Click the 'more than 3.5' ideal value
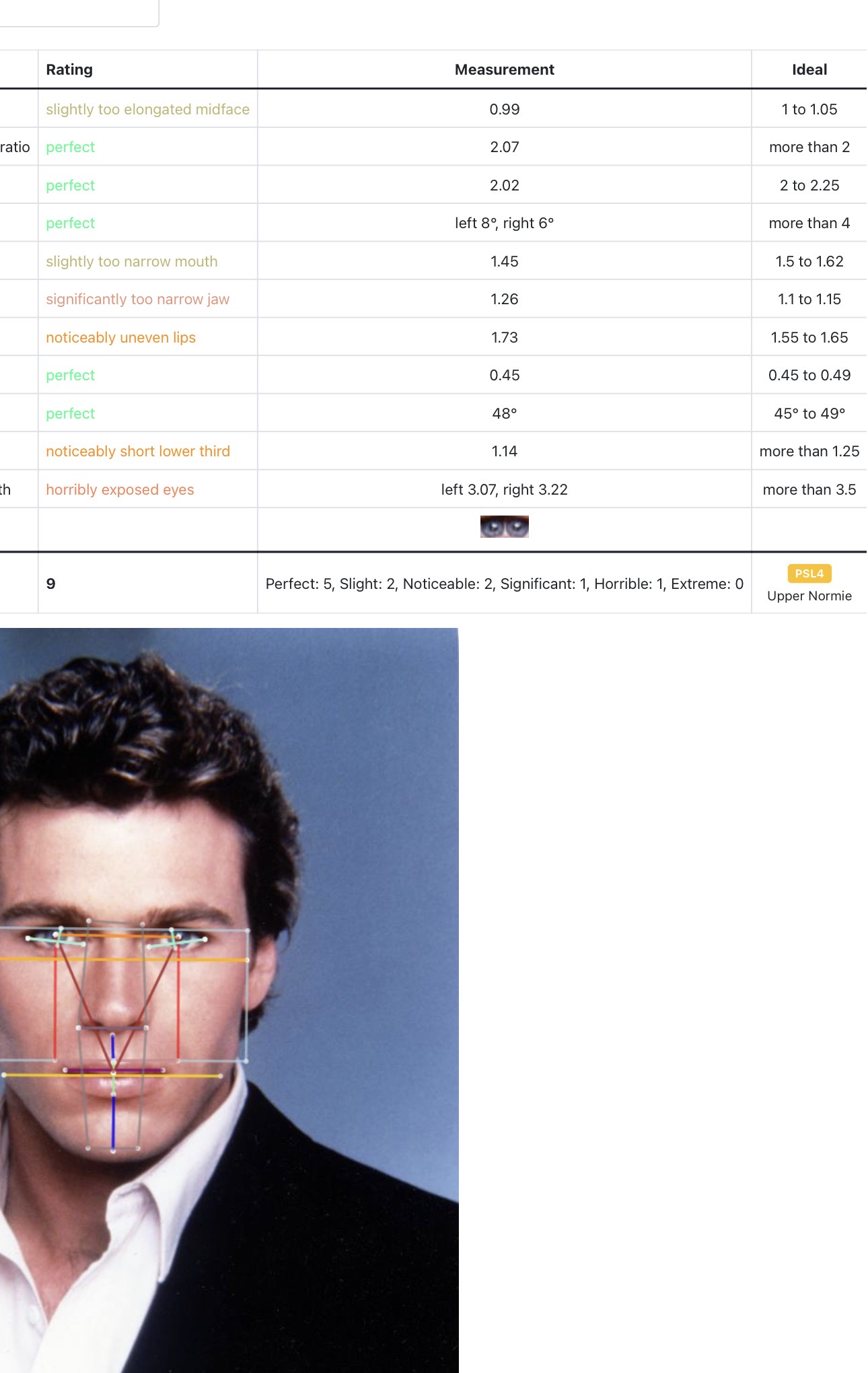This screenshot has height=1373, width=868. click(809, 489)
